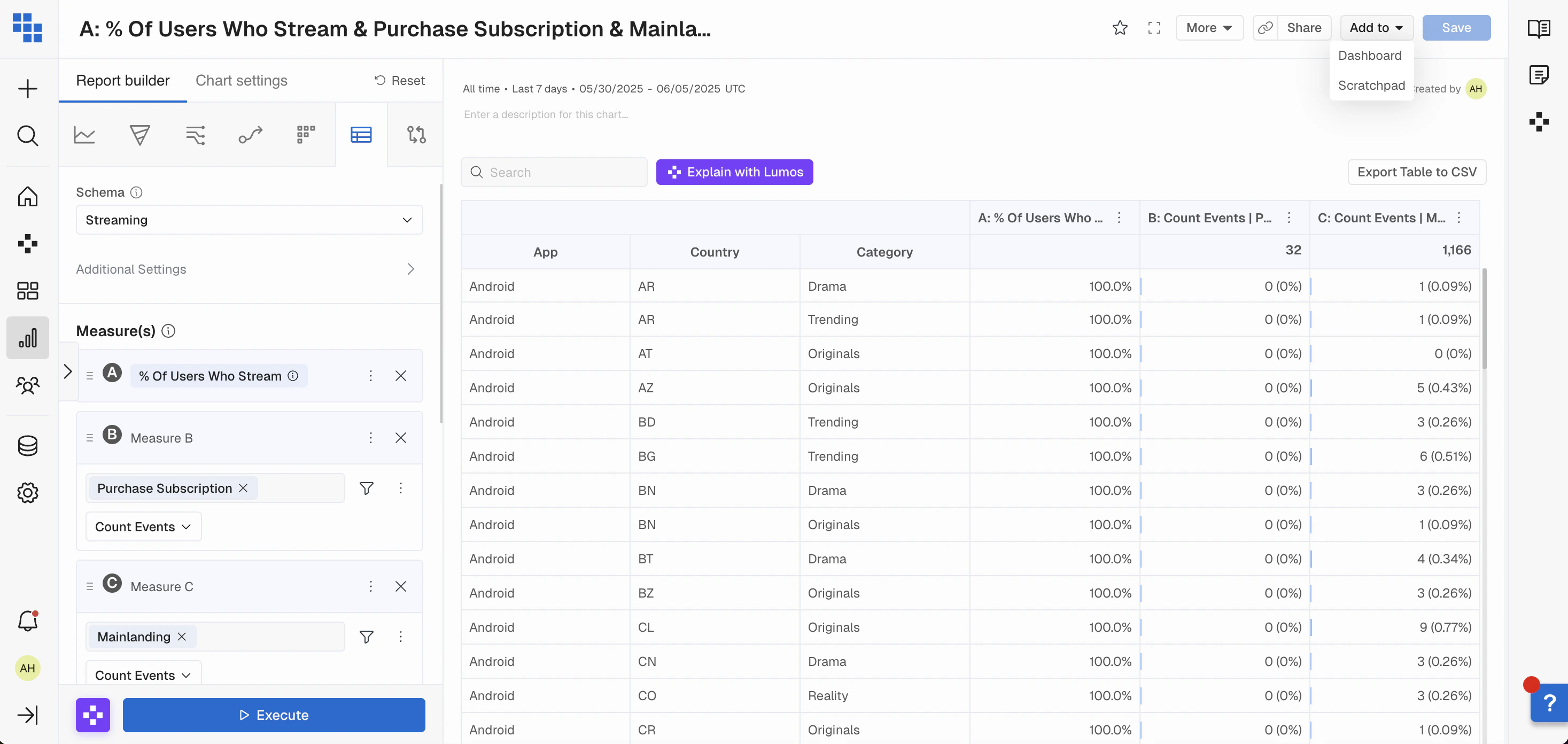This screenshot has height=744, width=1568.
Task: Open the settings gear in left sidebar
Action: click(27, 493)
